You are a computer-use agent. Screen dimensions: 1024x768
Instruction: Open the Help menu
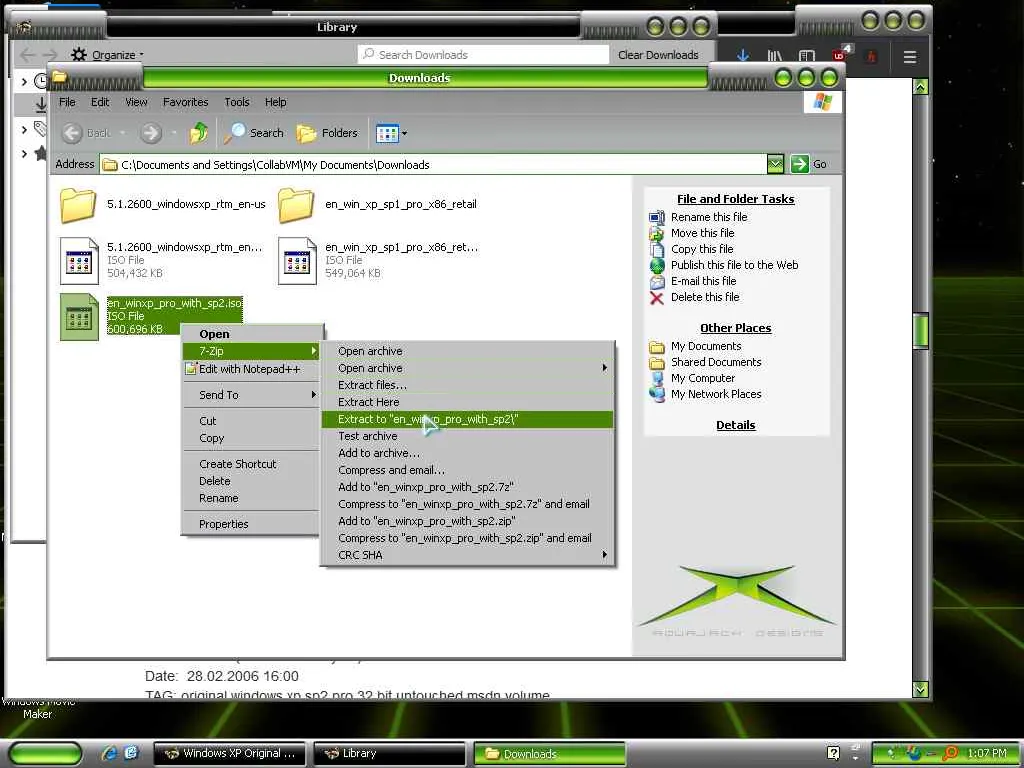pyautogui.click(x=276, y=102)
